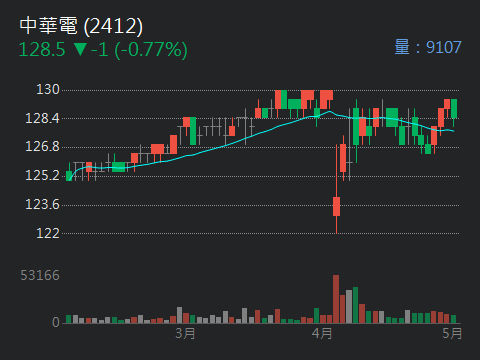Click the tall green volume bar after the April spike
The image size is (480, 360).
pos(356,305)
